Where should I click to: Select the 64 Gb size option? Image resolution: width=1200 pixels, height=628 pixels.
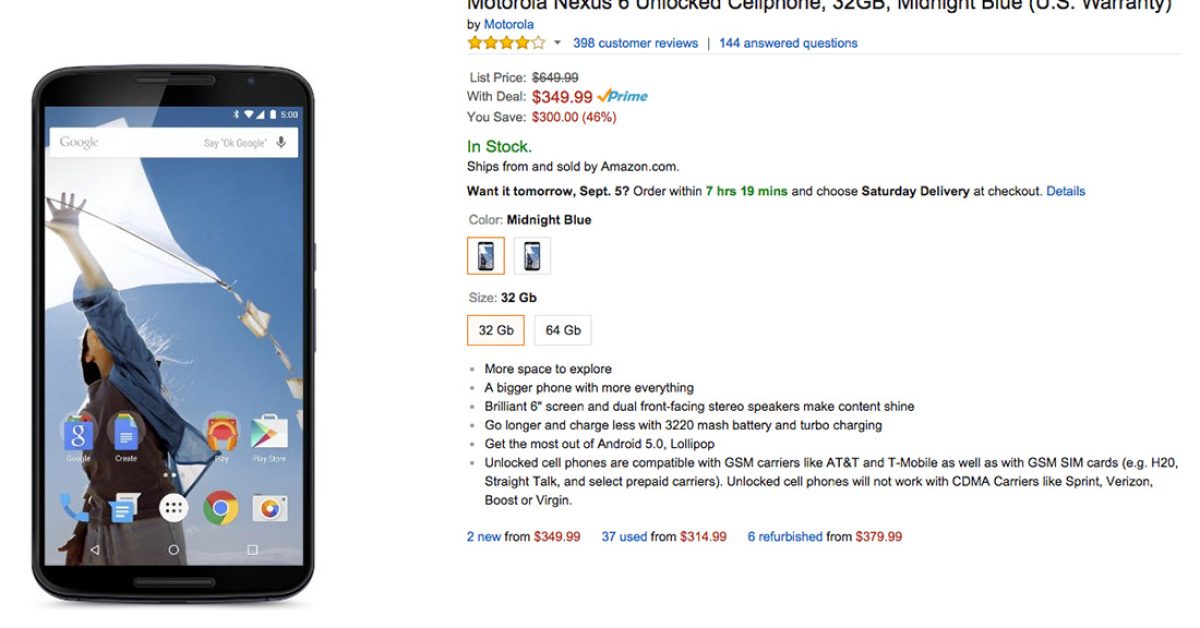(x=563, y=330)
